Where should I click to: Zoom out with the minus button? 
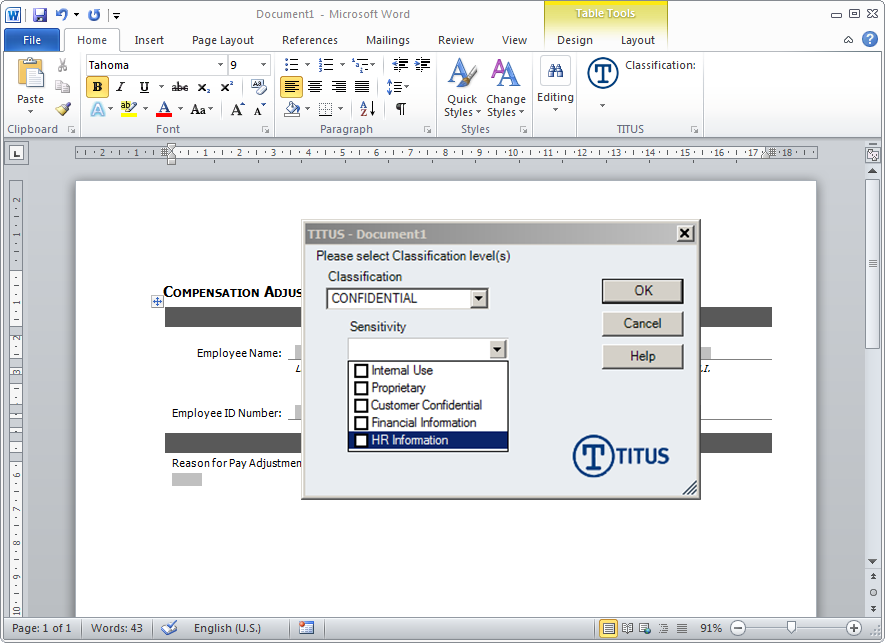tap(738, 628)
